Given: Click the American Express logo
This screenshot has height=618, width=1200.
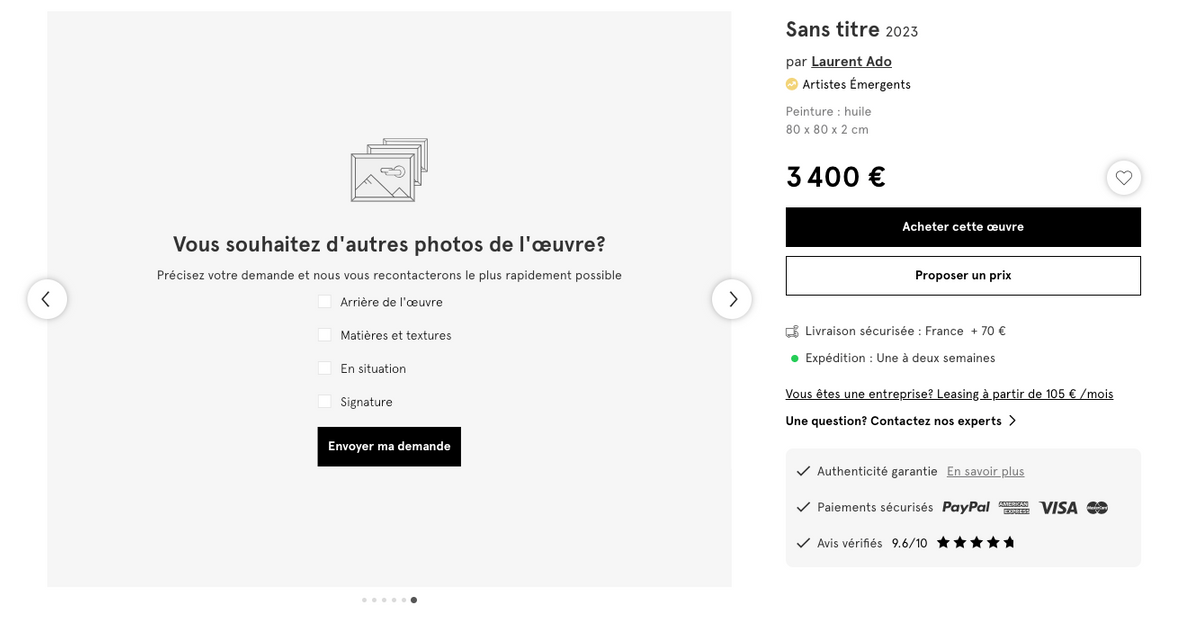Looking at the screenshot, I should (1013, 508).
